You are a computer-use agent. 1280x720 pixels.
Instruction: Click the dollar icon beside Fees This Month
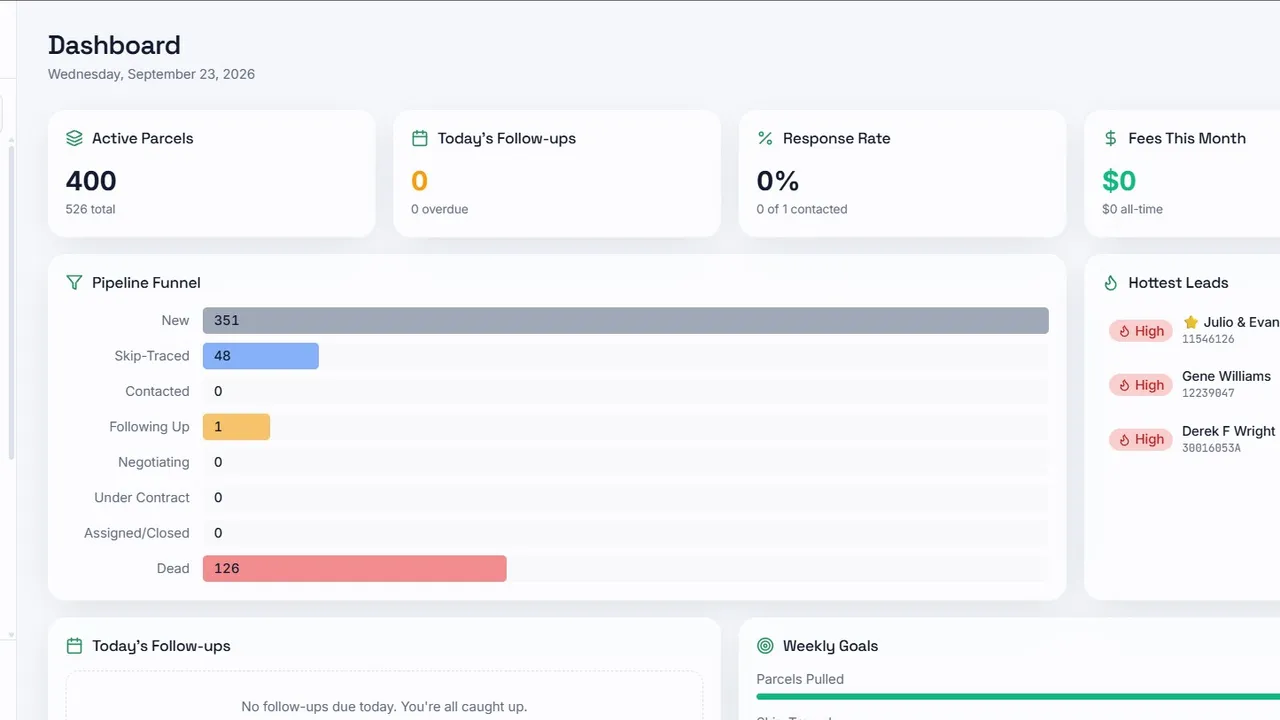(x=1110, y=139)
